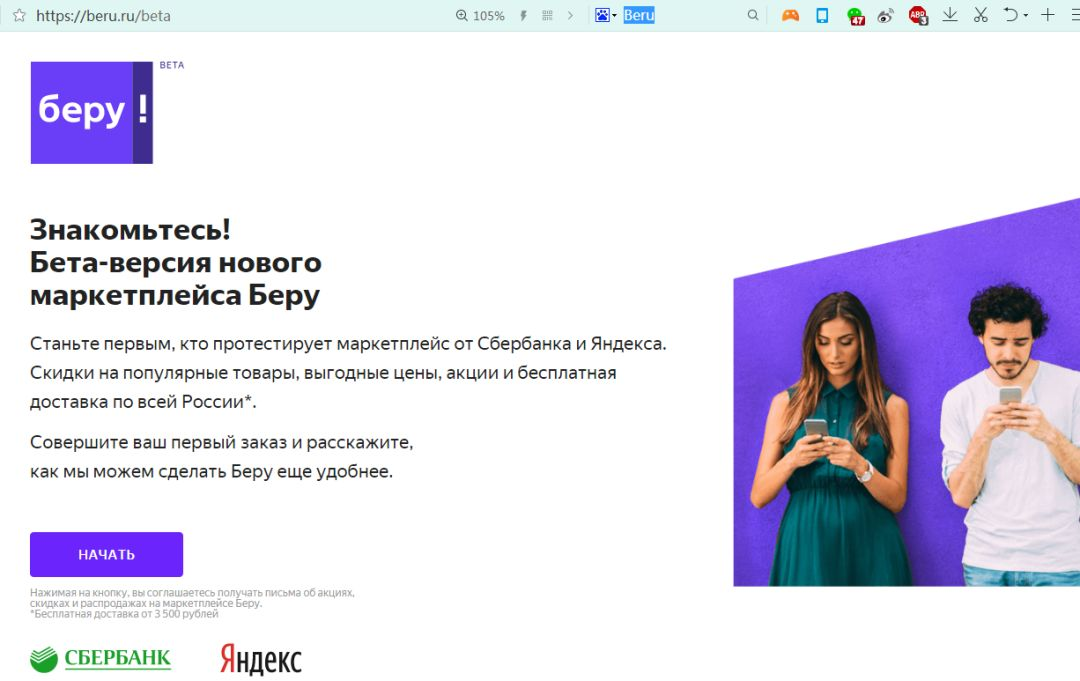Click the scissors screenshot tool
Viewport: 1080px width, 681px height.
pos(981,14)
